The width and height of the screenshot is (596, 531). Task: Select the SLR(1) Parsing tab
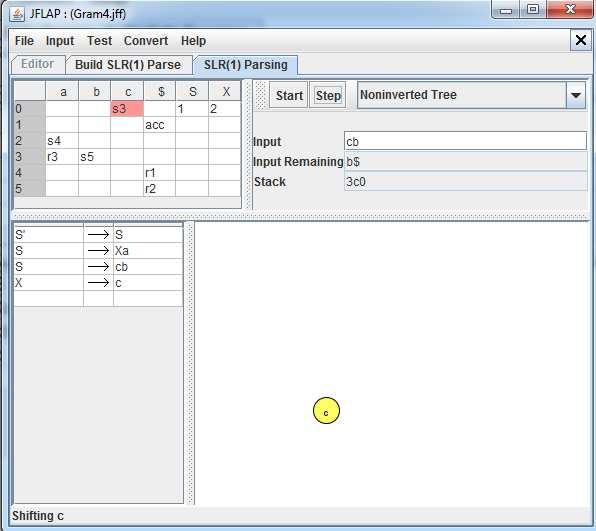[x=246, y=65]
